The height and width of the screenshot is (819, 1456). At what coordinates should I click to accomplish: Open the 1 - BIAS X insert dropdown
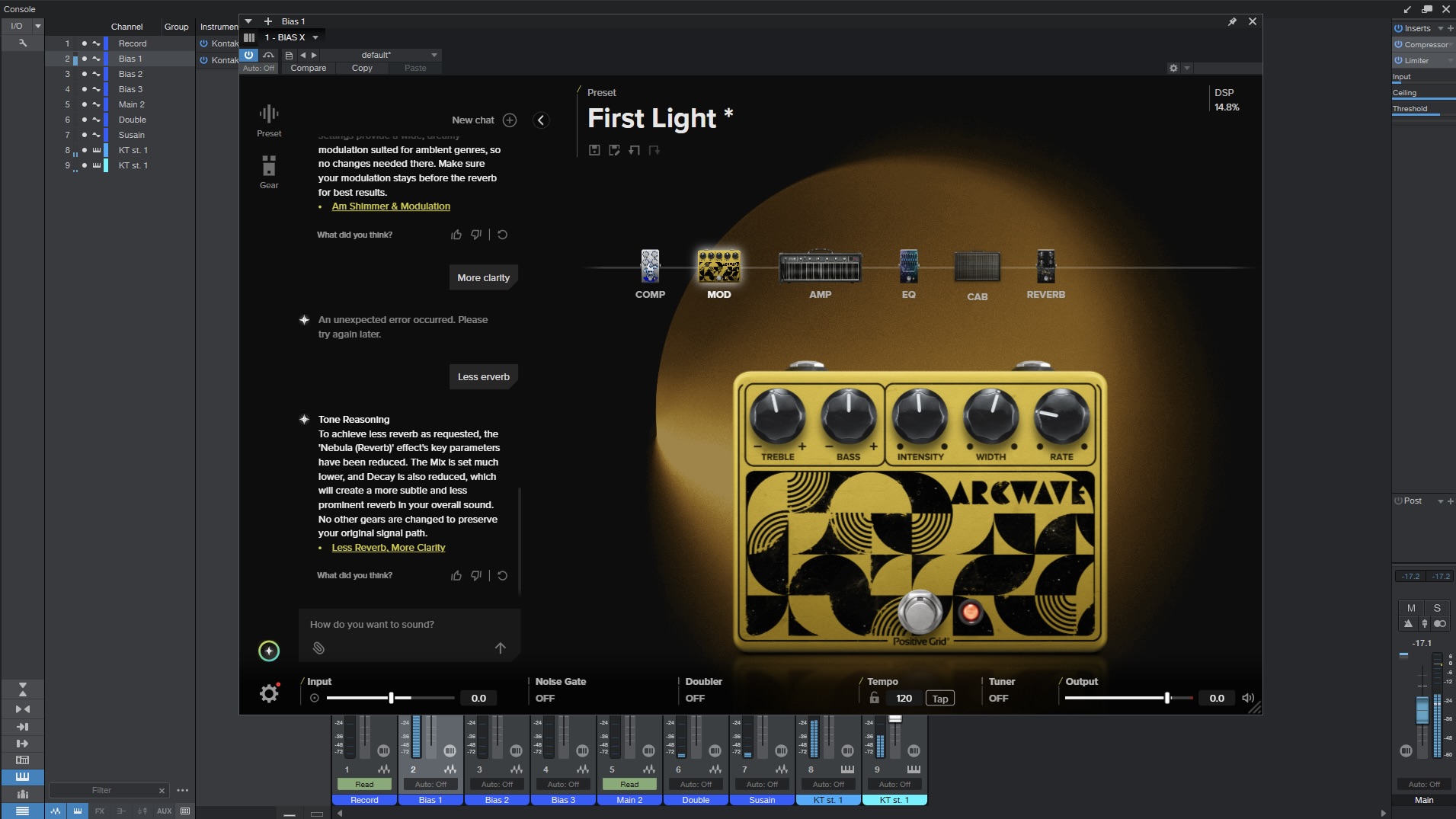coord(315,37)
